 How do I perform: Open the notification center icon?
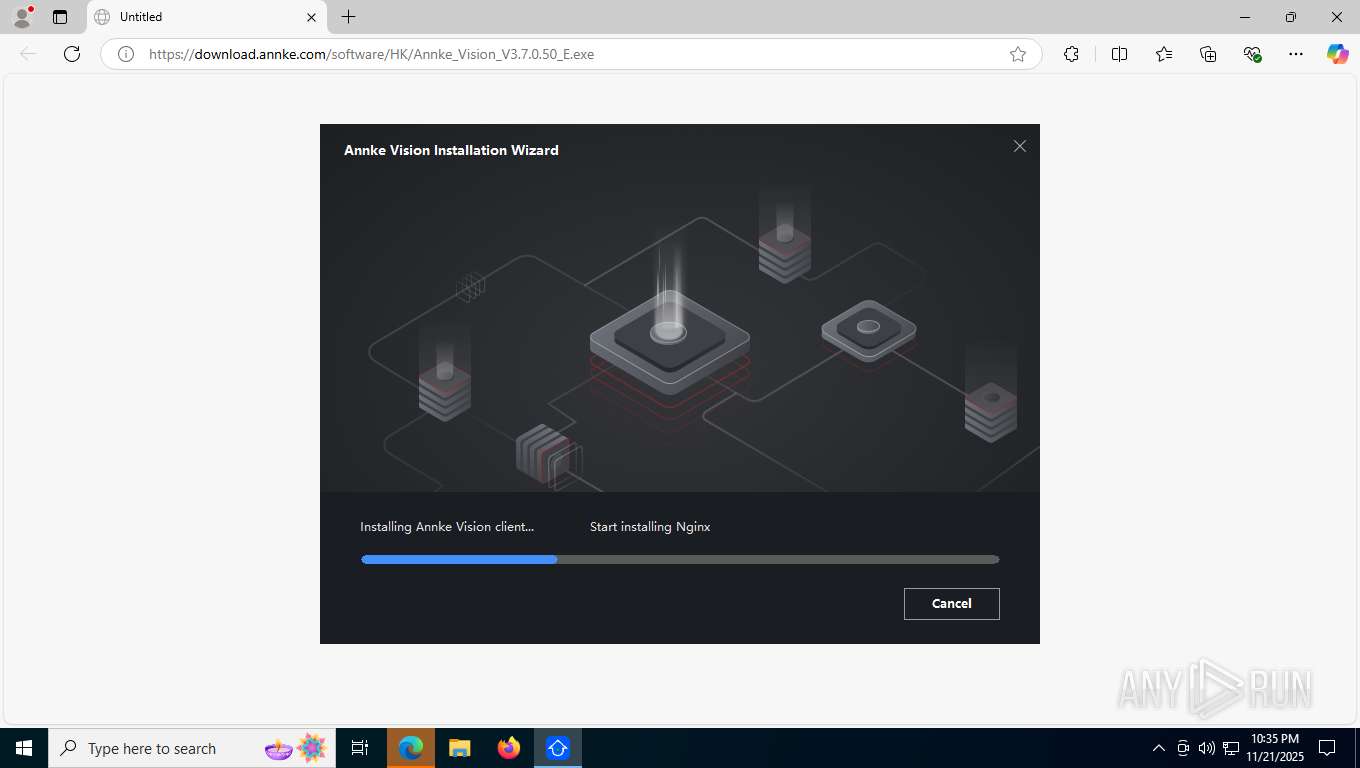(1327, 748)
